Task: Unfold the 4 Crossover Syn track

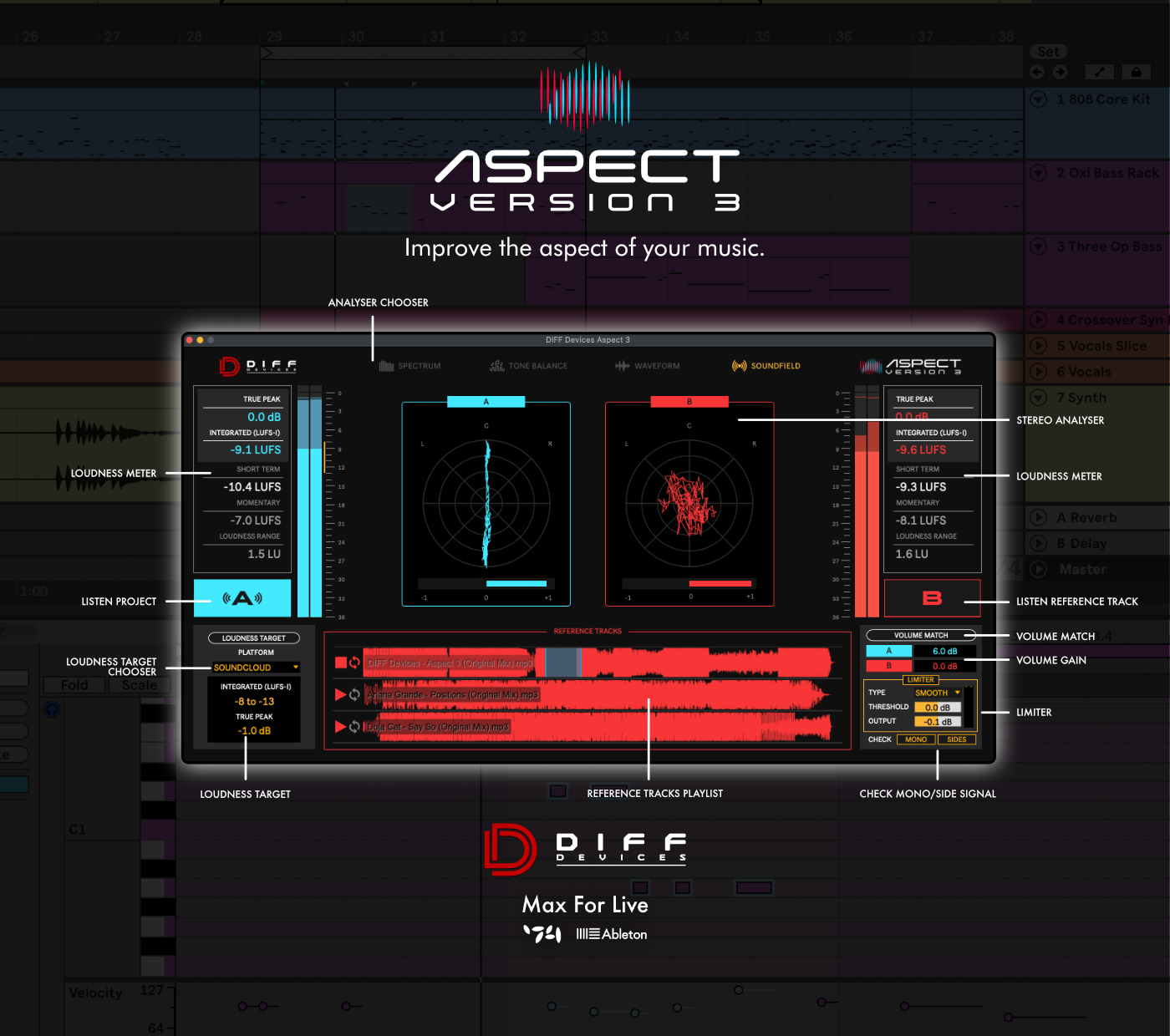Action: point(1039,320)
